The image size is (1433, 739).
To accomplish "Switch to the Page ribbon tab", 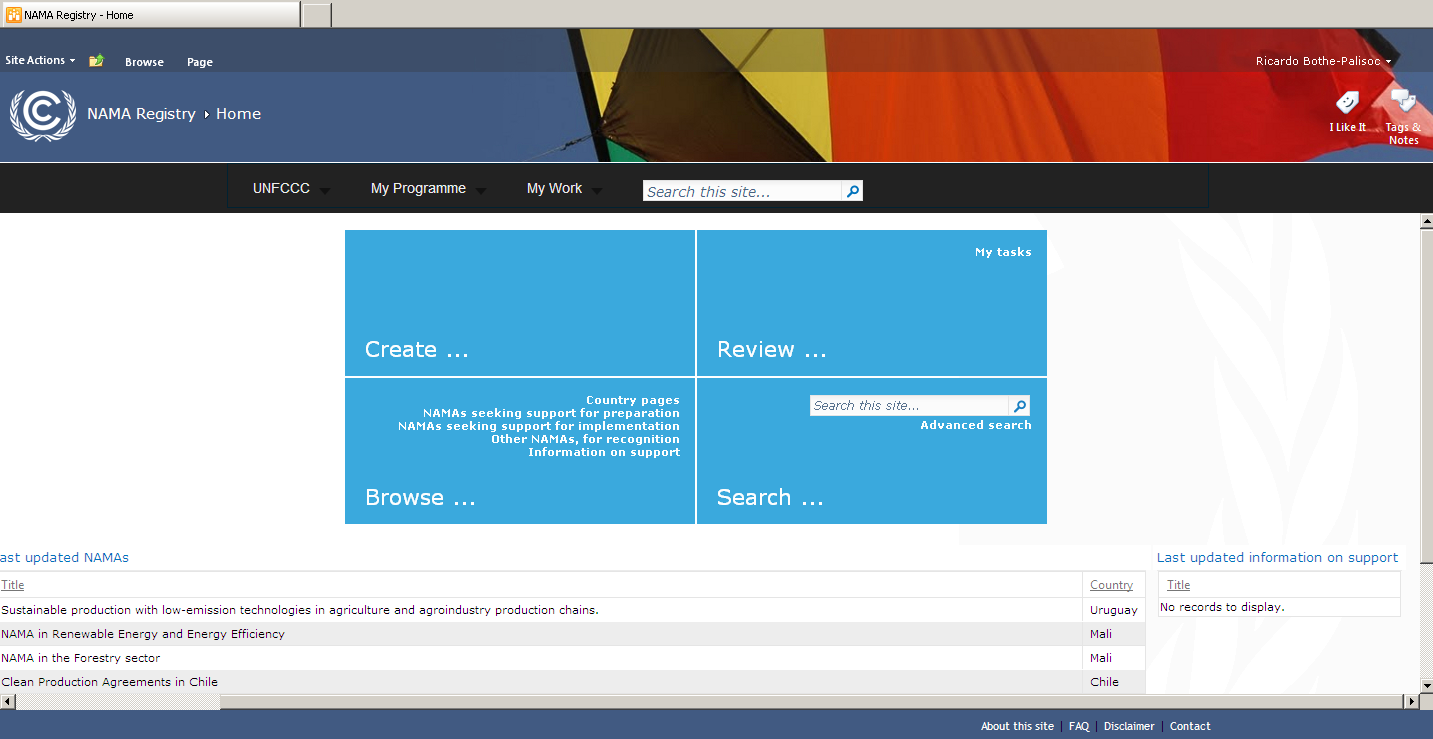I will pos(200,62).
